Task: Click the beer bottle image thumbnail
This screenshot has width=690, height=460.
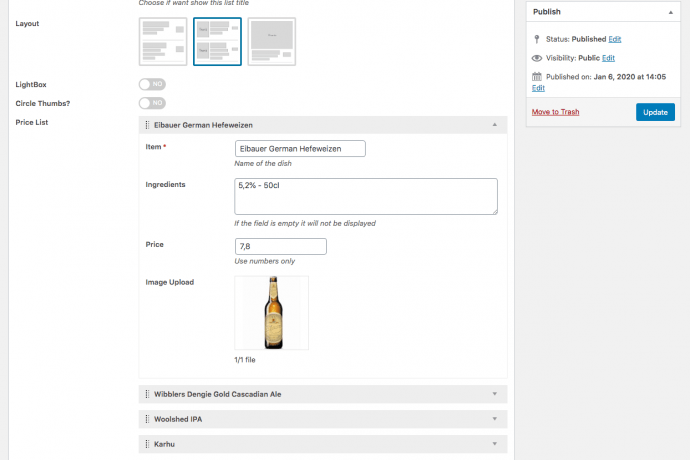Action: pos(271,313)
